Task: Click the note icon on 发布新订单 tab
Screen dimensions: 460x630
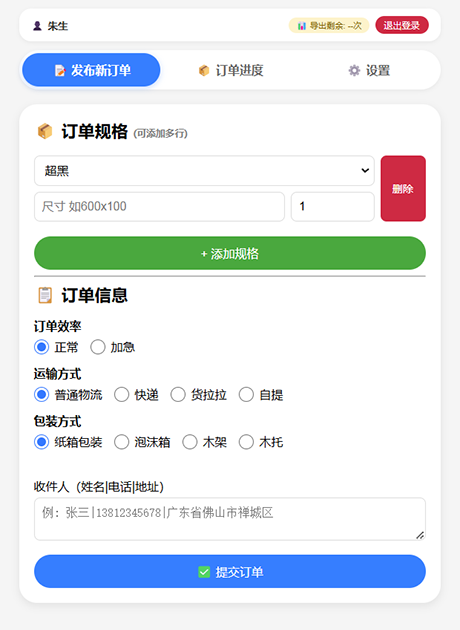Action: (x=60, y=71)
